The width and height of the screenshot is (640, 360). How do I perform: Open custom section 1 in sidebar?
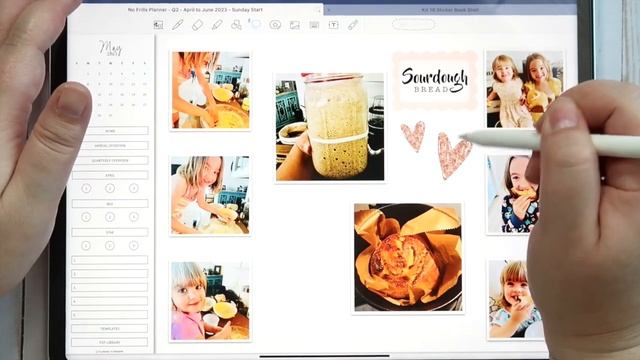[x=110, y=260]
